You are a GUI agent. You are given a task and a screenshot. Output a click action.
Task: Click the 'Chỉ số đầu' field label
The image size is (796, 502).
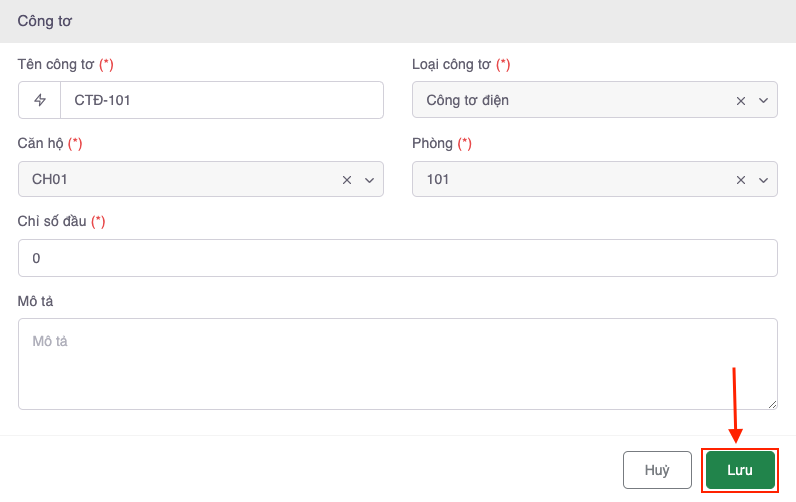[52, 221]
